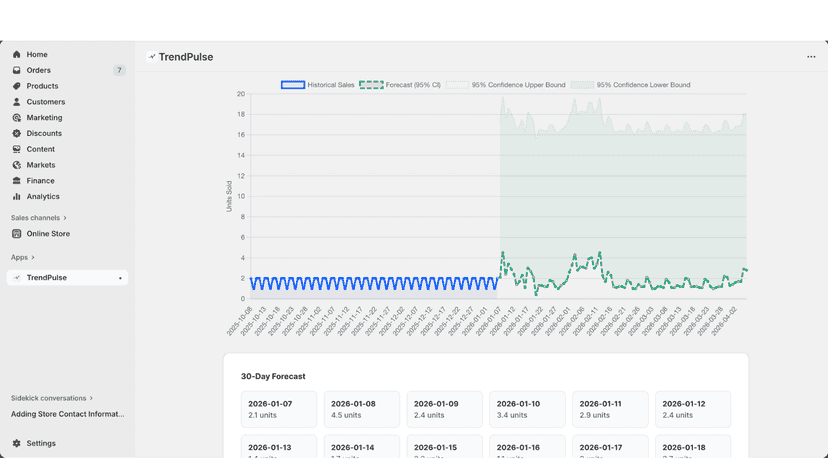Select the 2026-01-08 forecast card
The width and height of the screenshot is (828, 466).
tap(362, 409)
